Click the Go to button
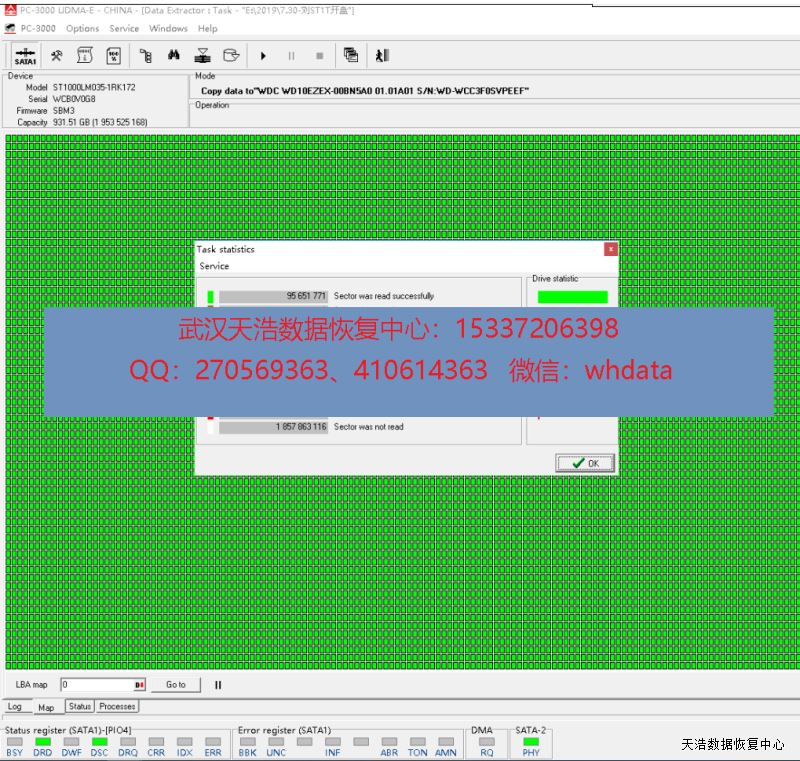 (x=176, y=685)
